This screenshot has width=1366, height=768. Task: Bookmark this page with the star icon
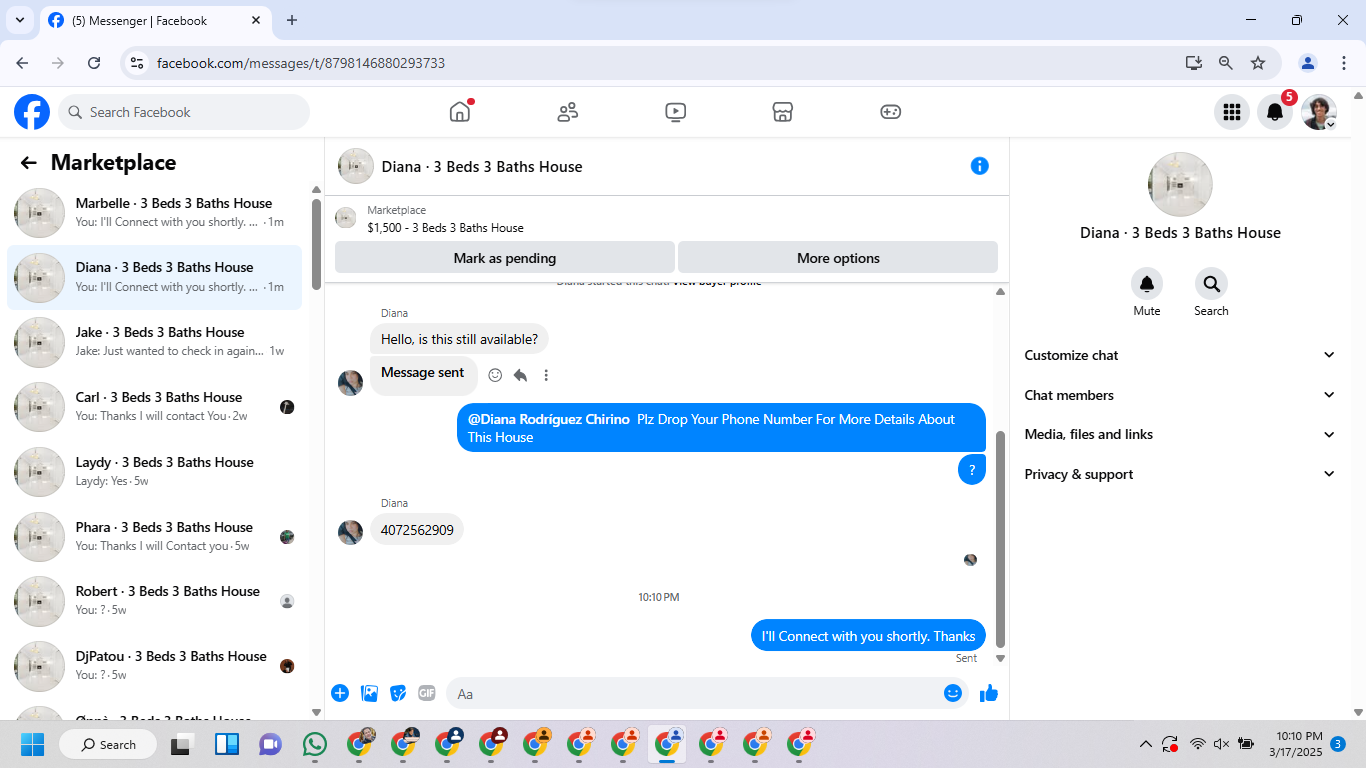click(x=1258, y=63)
